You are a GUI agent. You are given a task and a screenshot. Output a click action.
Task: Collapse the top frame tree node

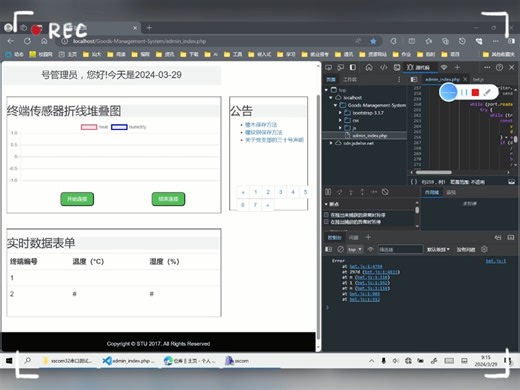[x=326, y=90]
